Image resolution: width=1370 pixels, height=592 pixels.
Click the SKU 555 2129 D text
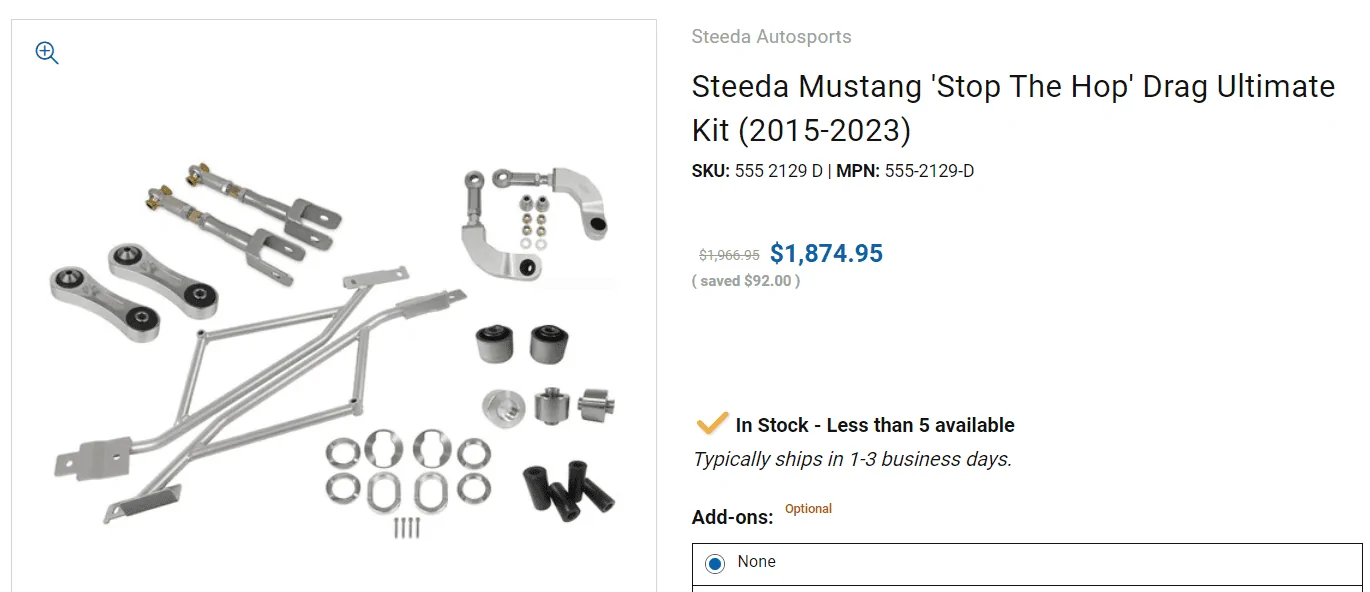point(757,171)
